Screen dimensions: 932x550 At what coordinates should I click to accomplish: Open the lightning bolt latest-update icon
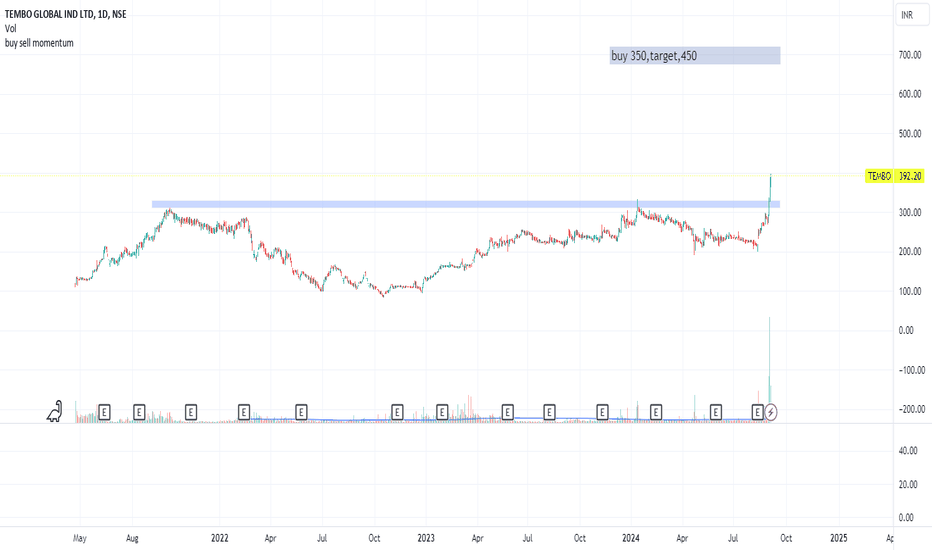click(771, 412)
